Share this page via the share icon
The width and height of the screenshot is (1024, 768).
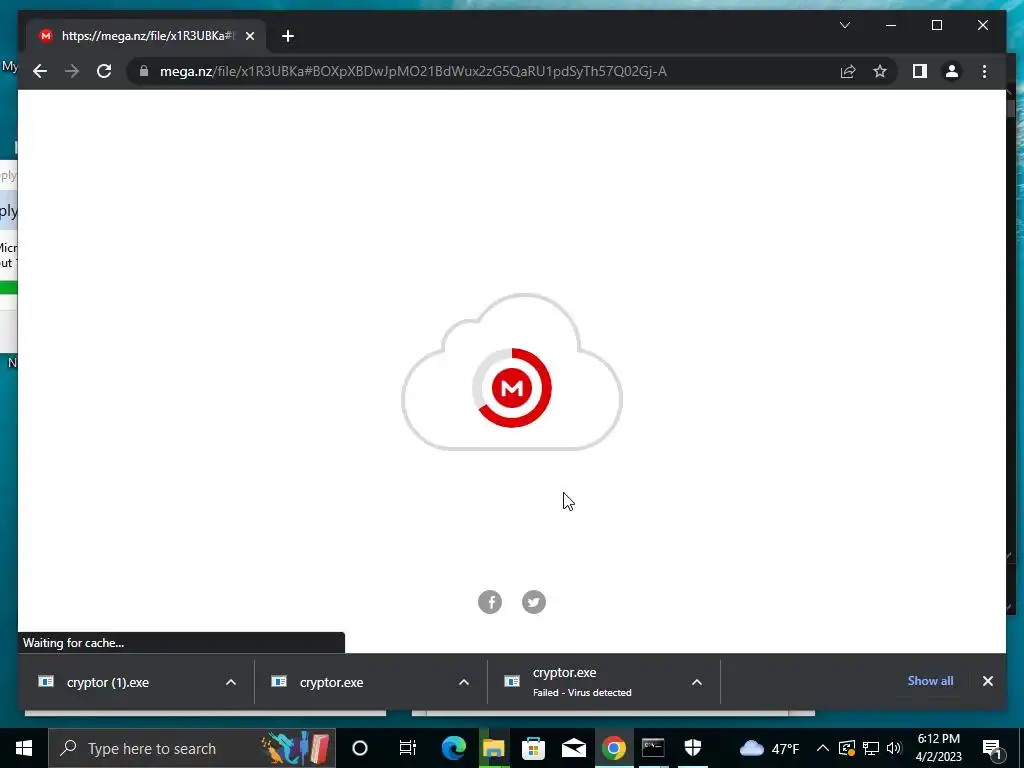click(x=848, y=71)
